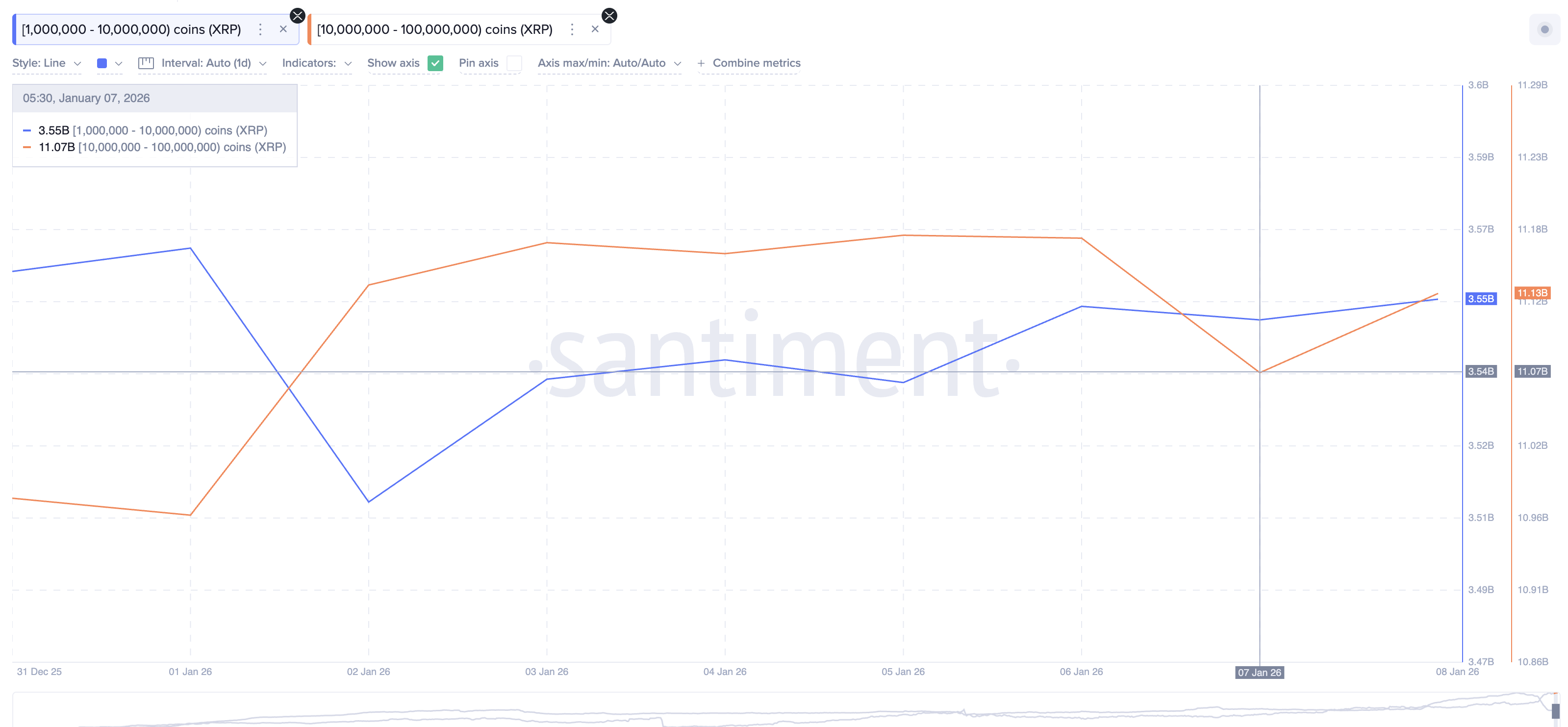Uncheck the Show axis checkbox
The width and height of the screenshot is (1568, 727).
436,63
